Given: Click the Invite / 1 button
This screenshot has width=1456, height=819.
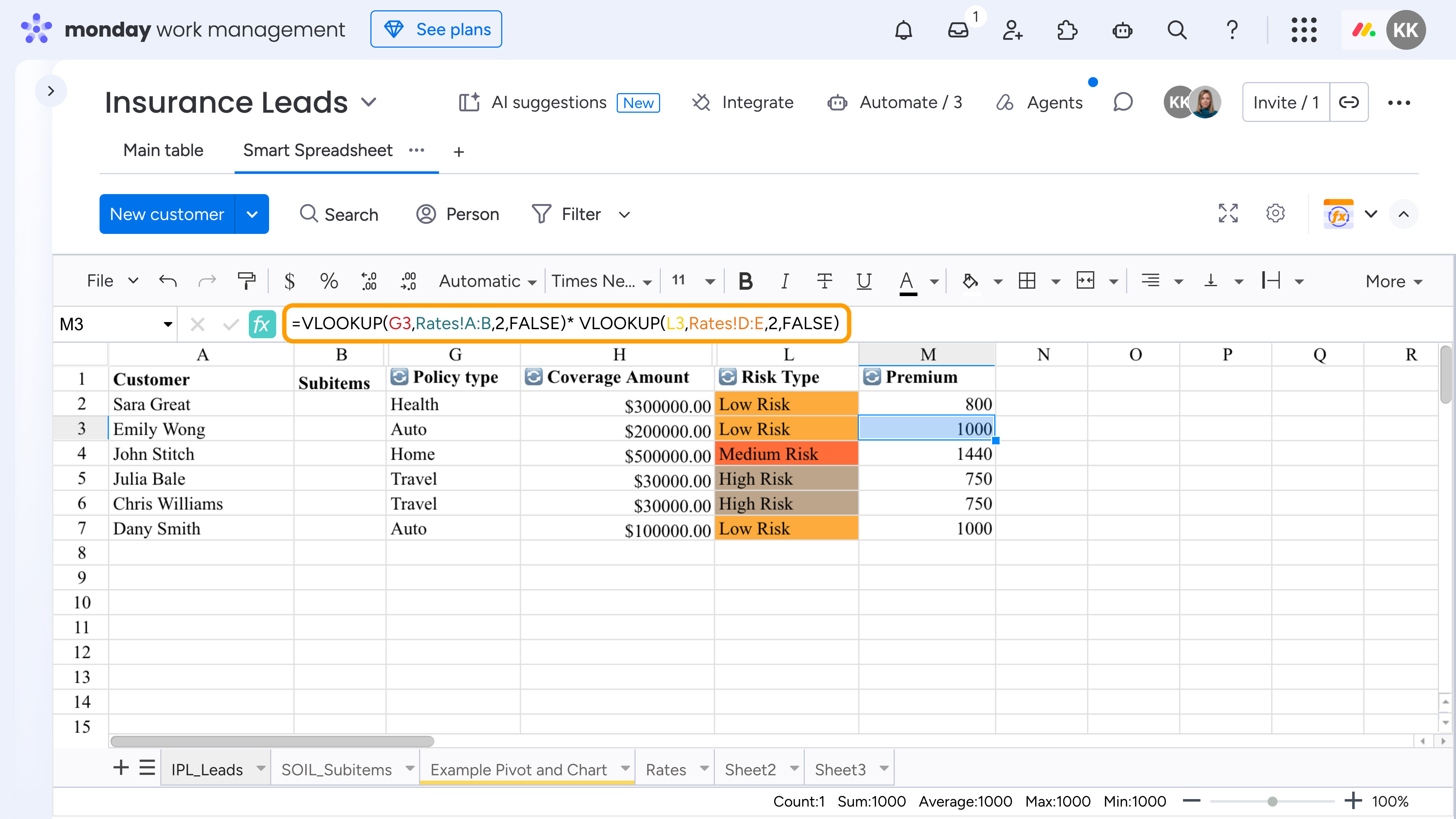Looking at the screenshot, I should tap(1286, 102).
